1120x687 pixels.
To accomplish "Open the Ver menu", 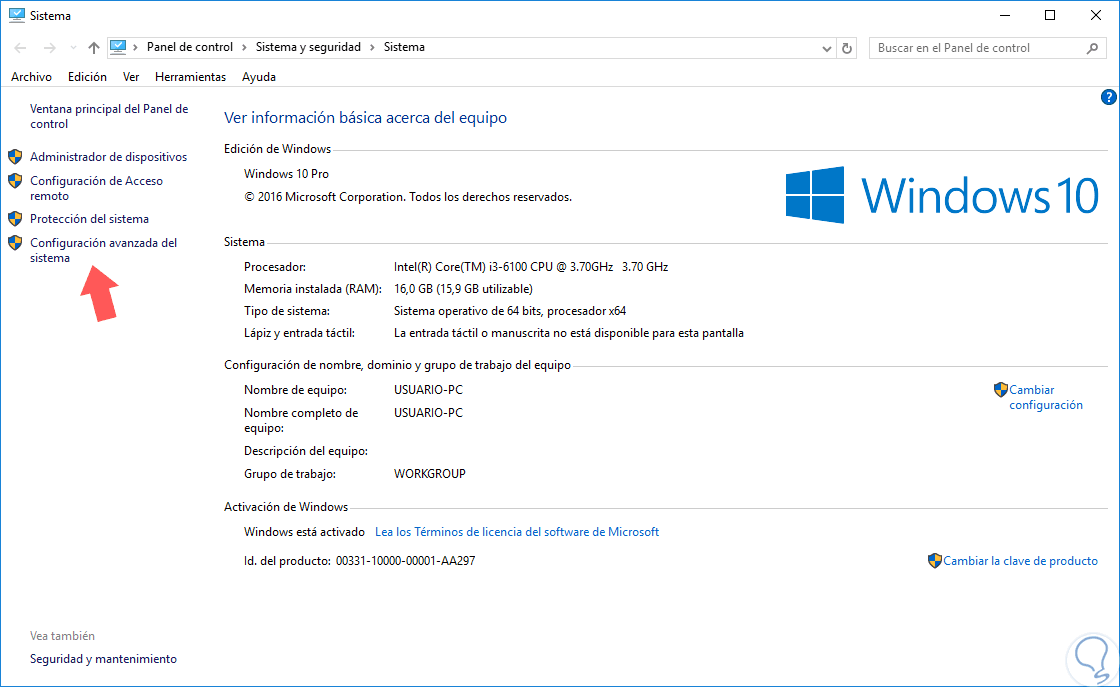I will [131, 76].
